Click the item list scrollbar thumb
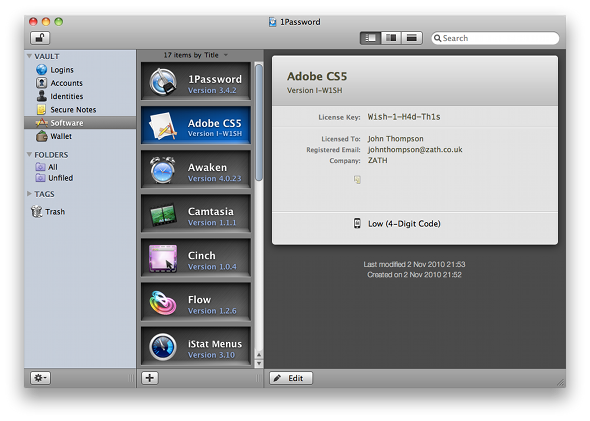Viewport: 590px width, 421px height. [x=259, y=122]
